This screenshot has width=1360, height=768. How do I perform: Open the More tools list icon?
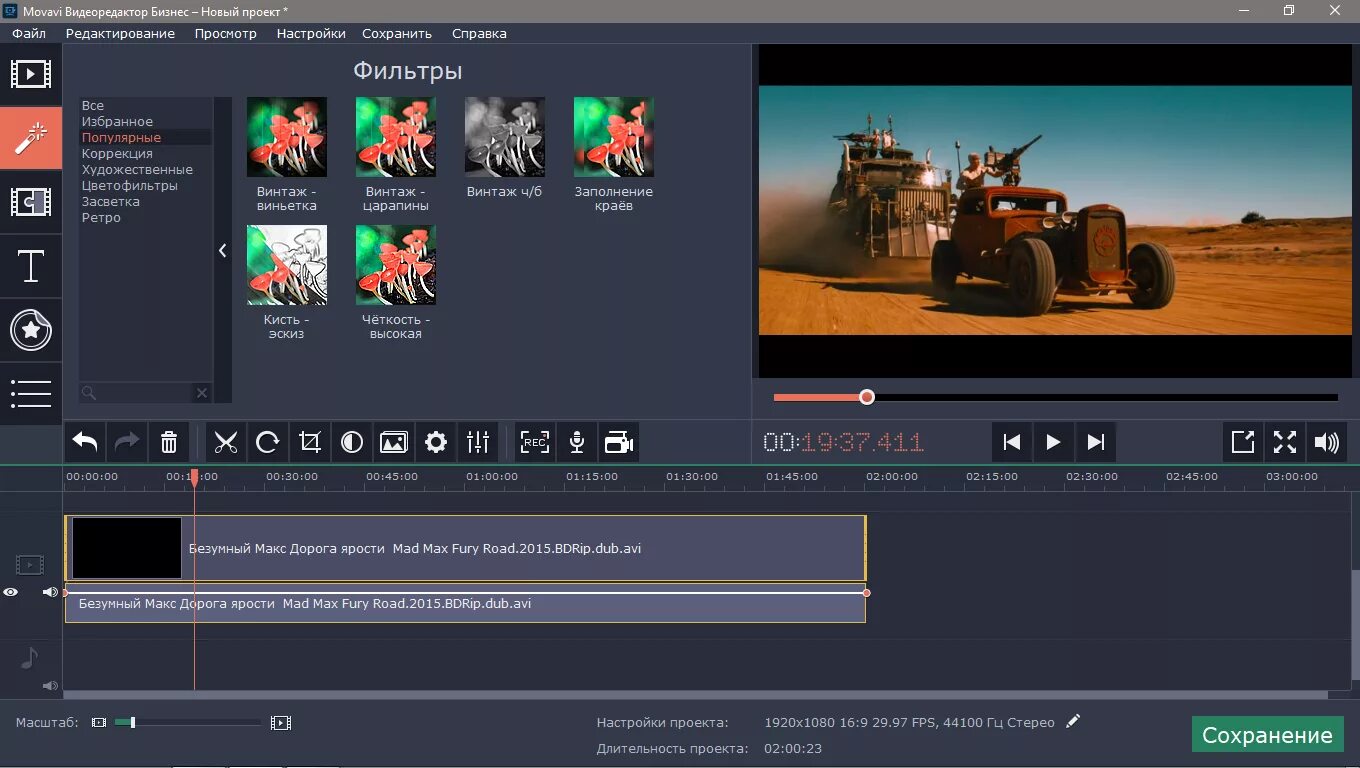(31, 393)
